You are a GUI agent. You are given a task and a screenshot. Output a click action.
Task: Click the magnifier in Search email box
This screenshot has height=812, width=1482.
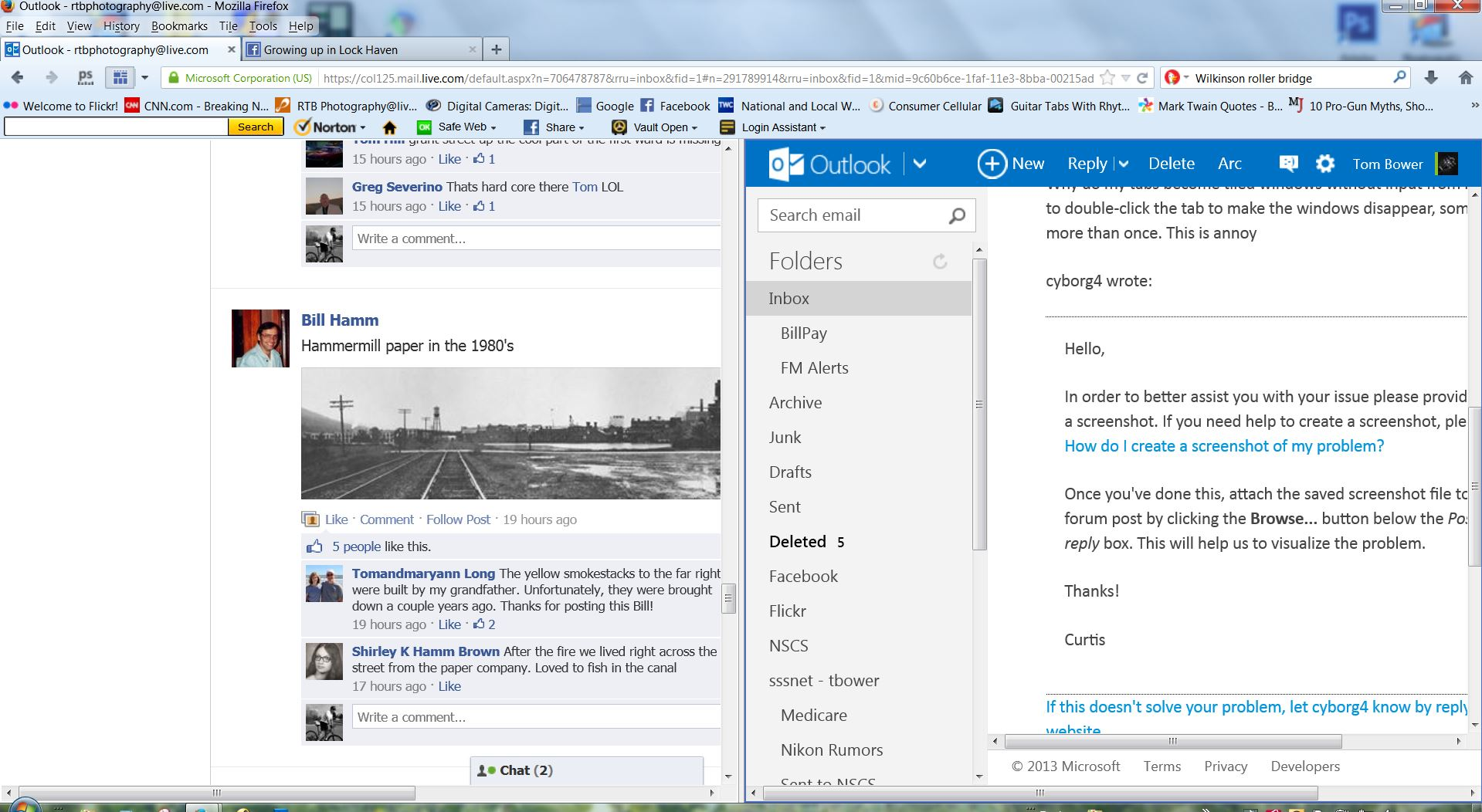click(957, 215)
